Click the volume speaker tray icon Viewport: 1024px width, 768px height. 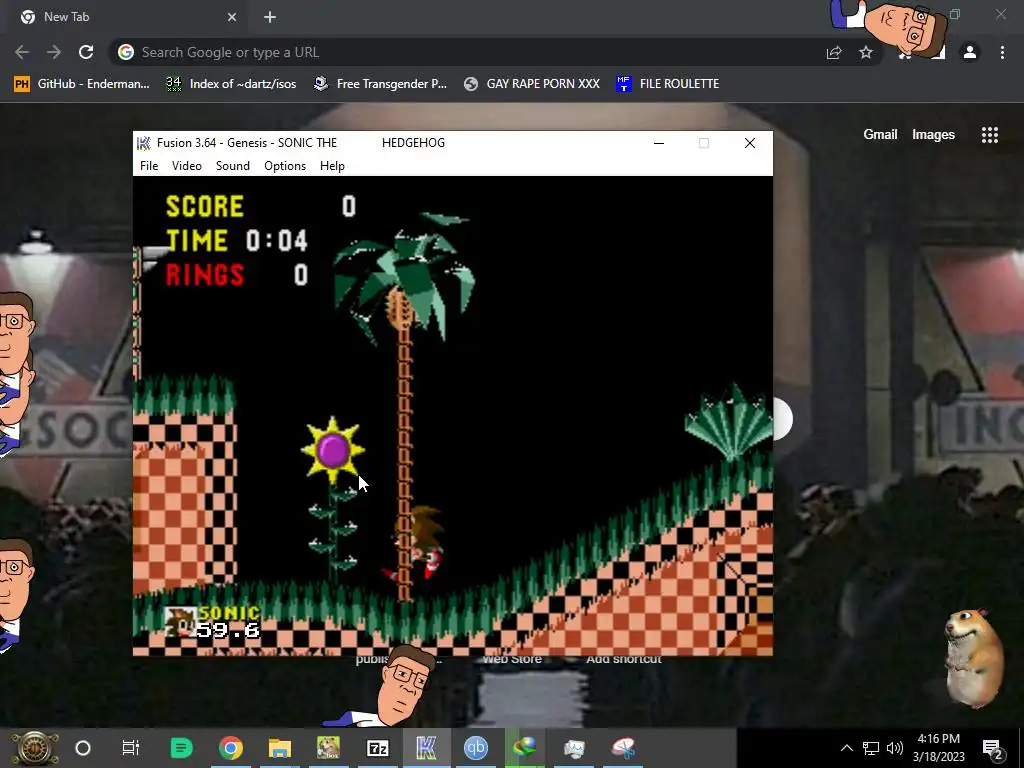click(x=895, y=748)
